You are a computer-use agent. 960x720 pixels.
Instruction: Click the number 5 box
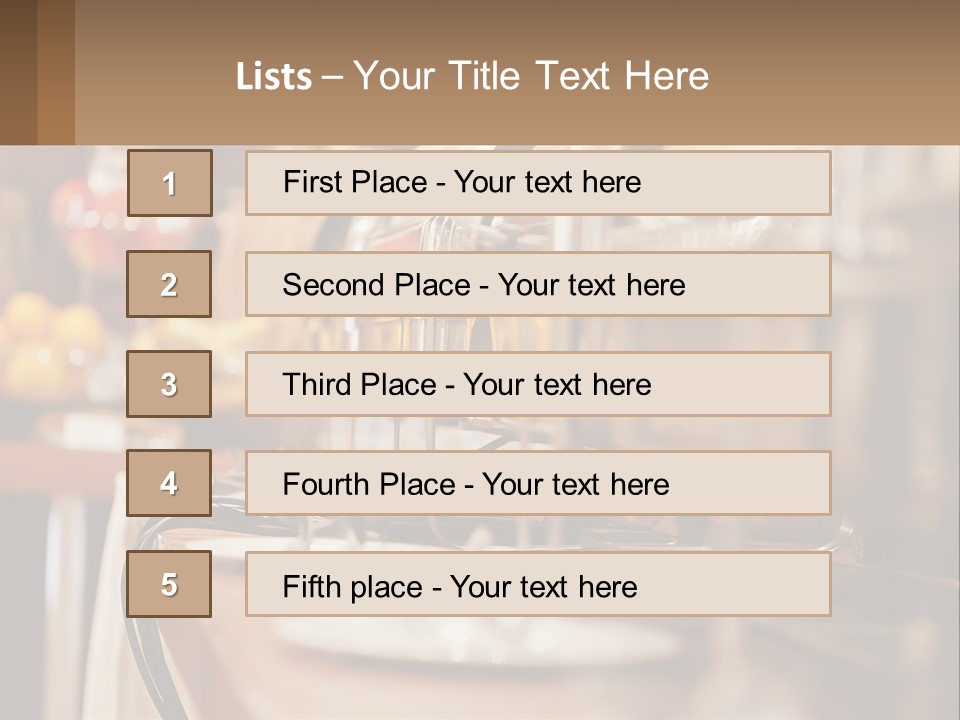coord(169,584)
